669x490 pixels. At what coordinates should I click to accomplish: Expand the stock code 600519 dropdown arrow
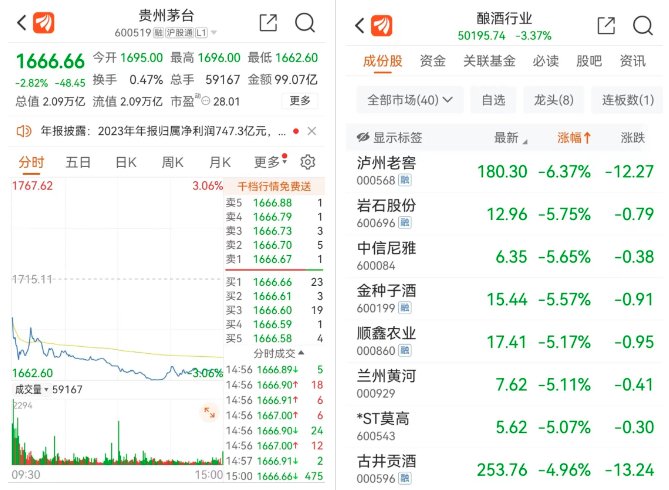coord(214,32)
